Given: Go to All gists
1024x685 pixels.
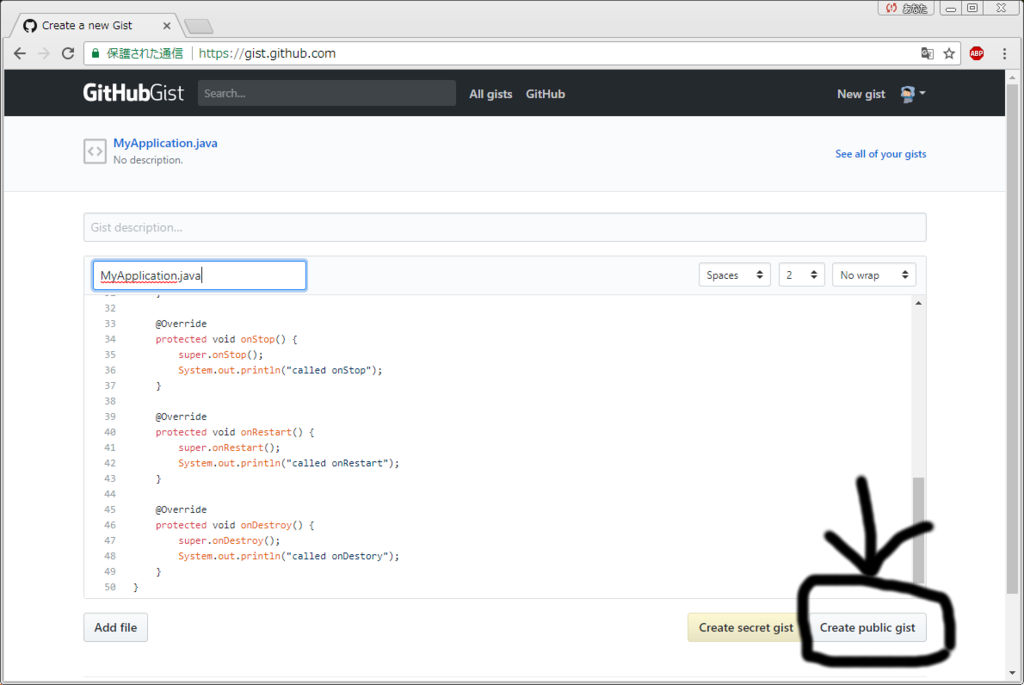Looking at the screenshot, I should click(x=490, y=94).
